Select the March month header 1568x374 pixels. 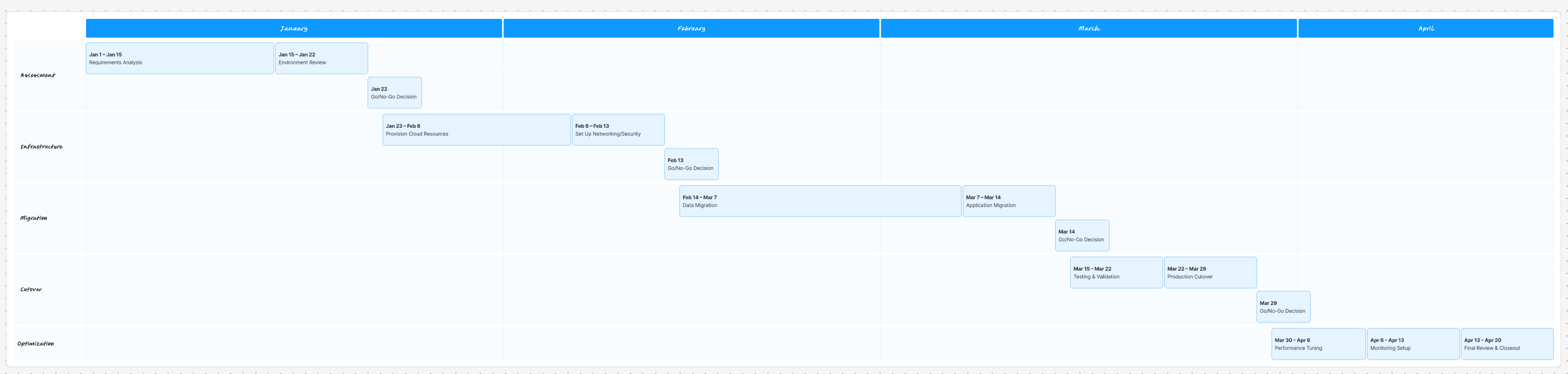pyautogui.click(x=1088, y=28)
